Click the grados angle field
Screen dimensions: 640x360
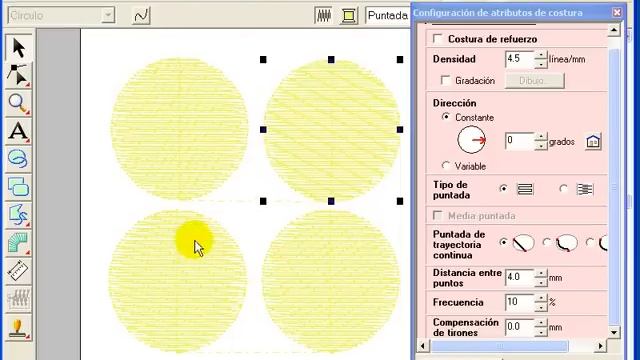(519, 141)
